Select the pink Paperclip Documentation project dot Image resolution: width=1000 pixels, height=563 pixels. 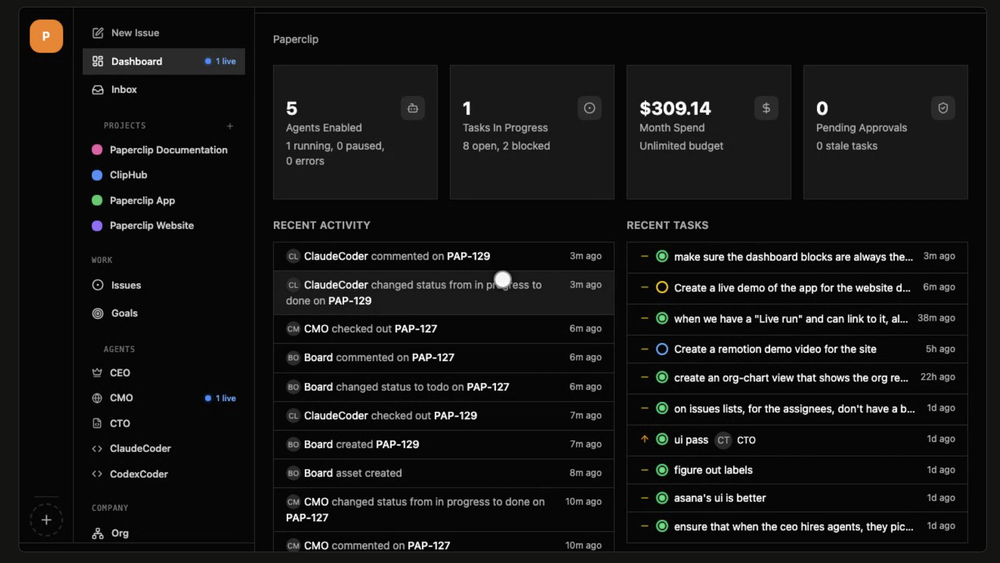(97, 150)
